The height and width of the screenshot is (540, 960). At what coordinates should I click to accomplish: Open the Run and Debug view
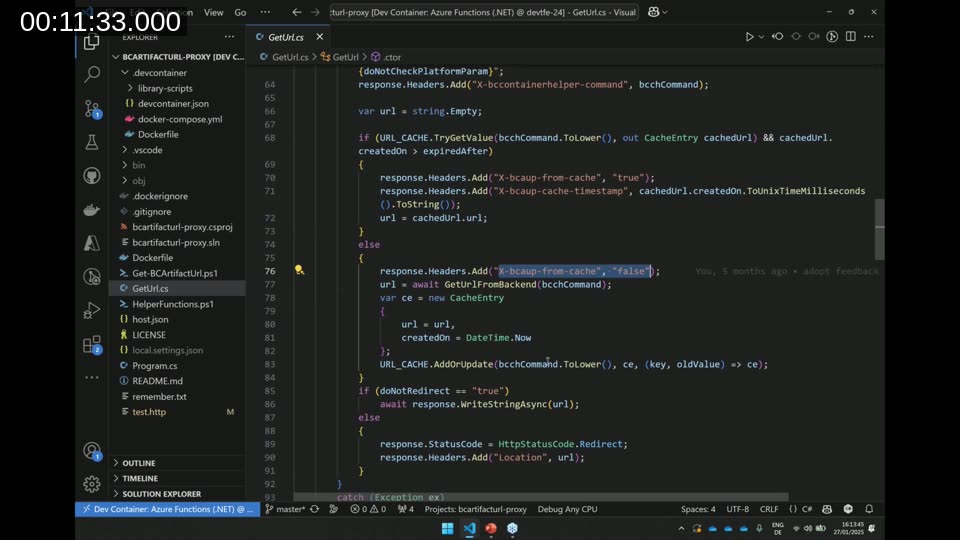coord(92,310)
